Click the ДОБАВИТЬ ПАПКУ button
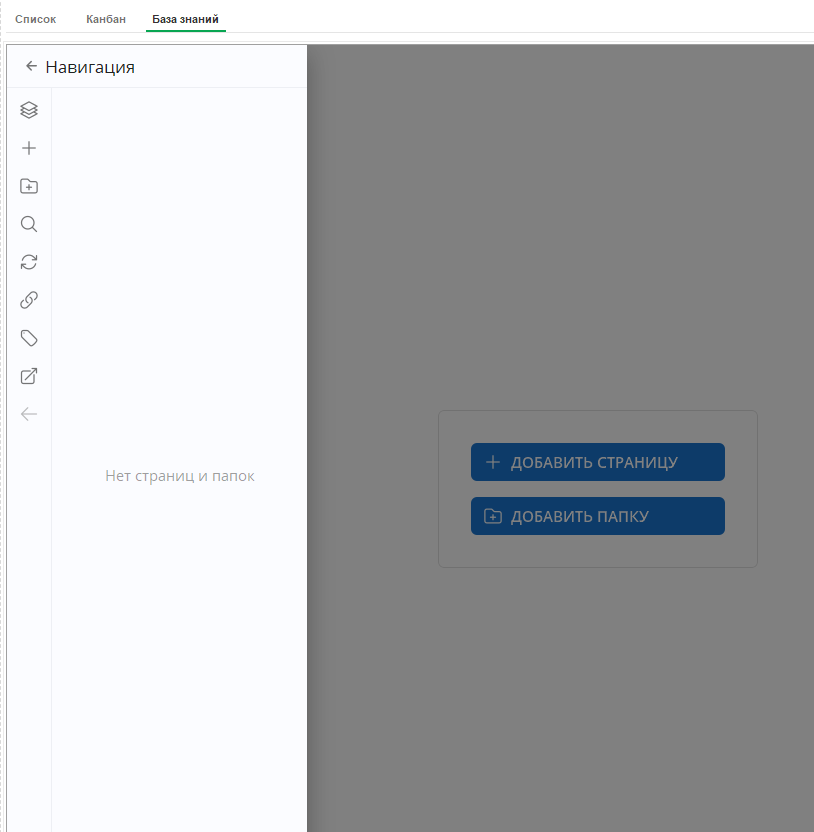The width and height of the screenshot is (814, 832). (x=597, y=516)
